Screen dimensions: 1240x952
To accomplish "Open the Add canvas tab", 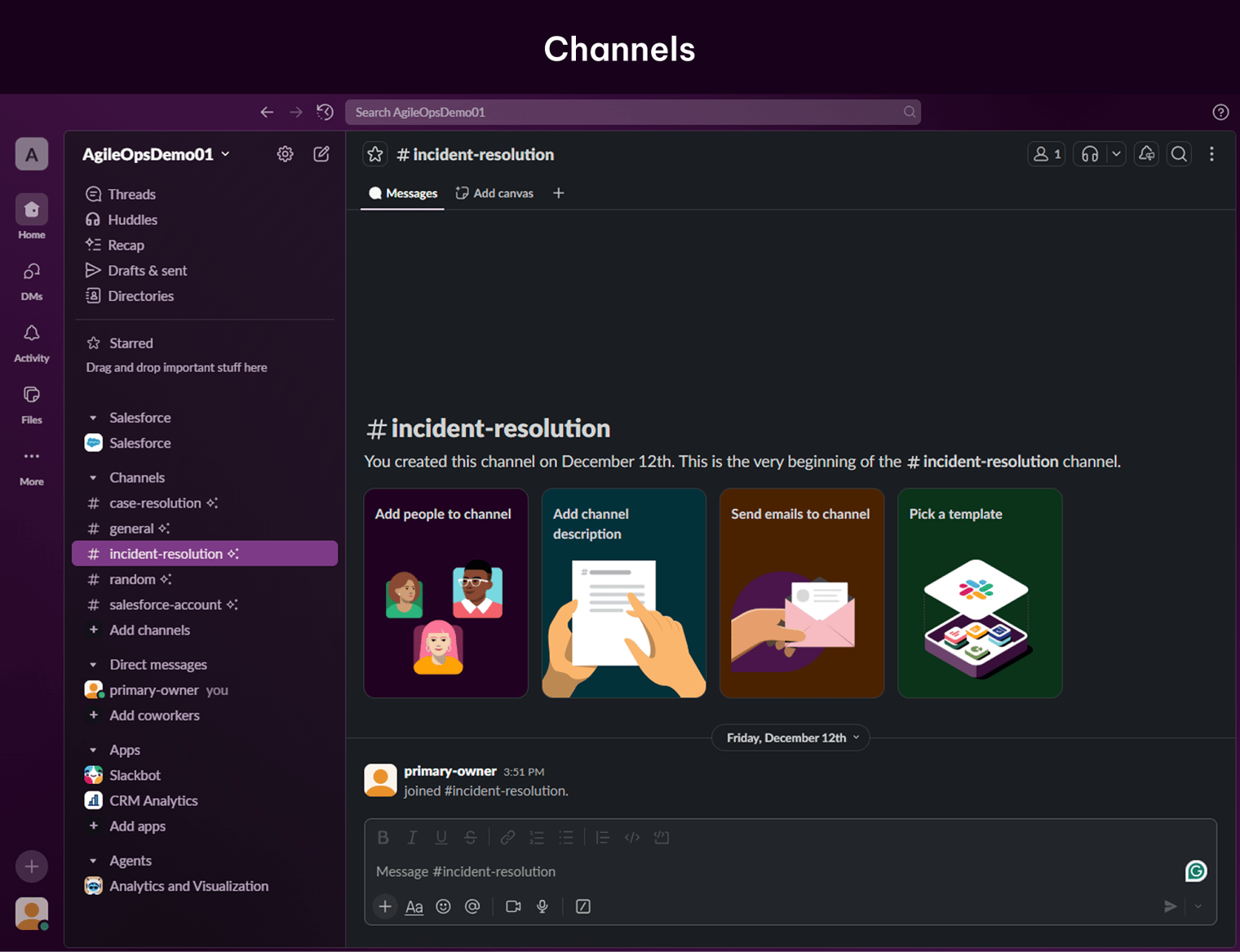I will (494, 193).
